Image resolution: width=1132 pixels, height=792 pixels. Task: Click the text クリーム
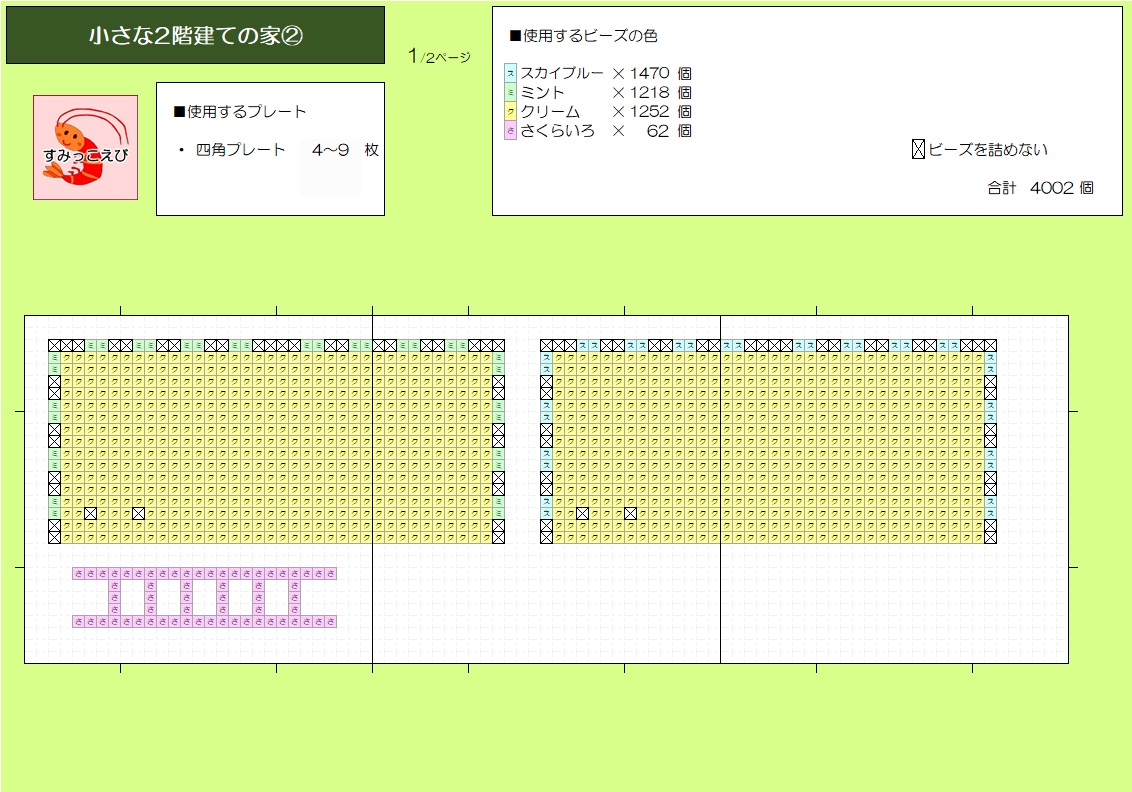click(x=550, y=111)
